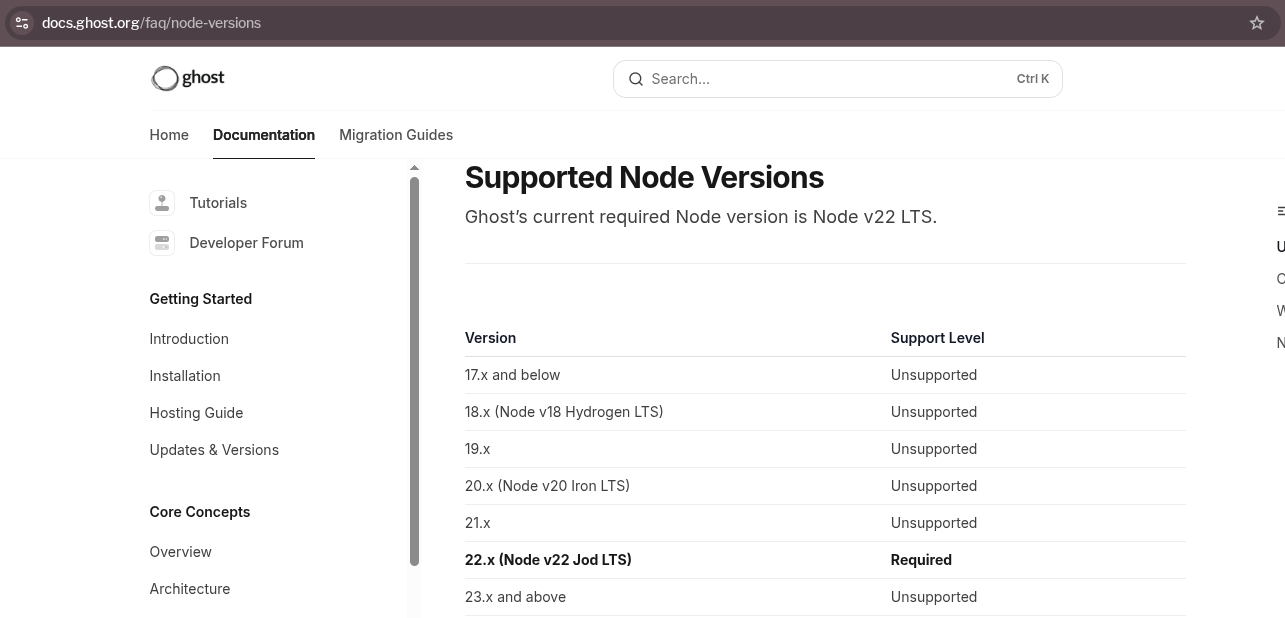Click the Ghost logo
This screenshot has height=618, width=1285.
187,78
